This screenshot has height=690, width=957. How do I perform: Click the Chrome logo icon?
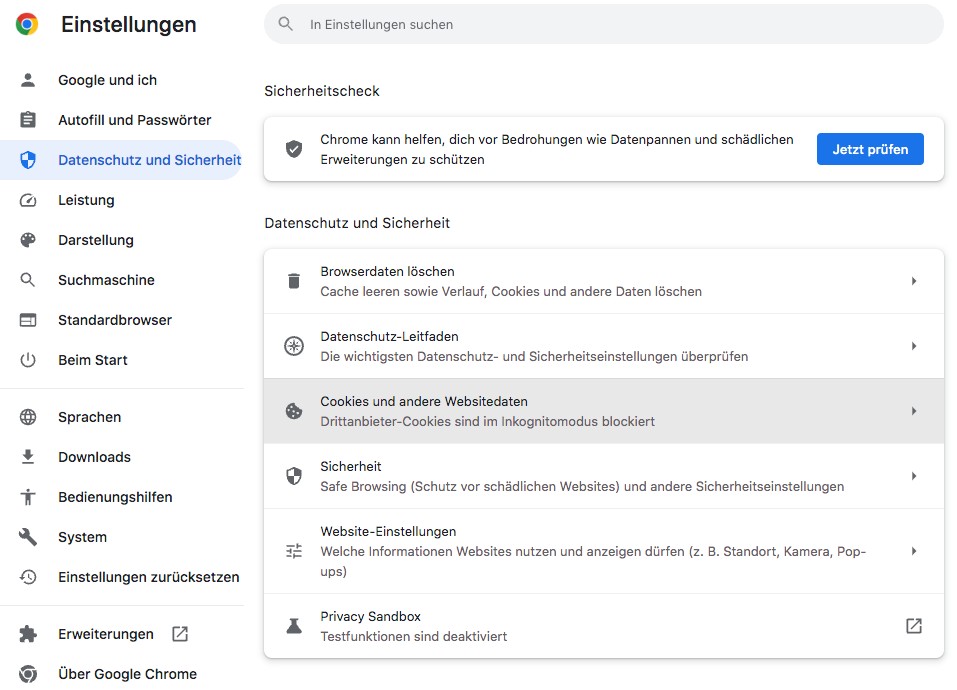(27, 25)
